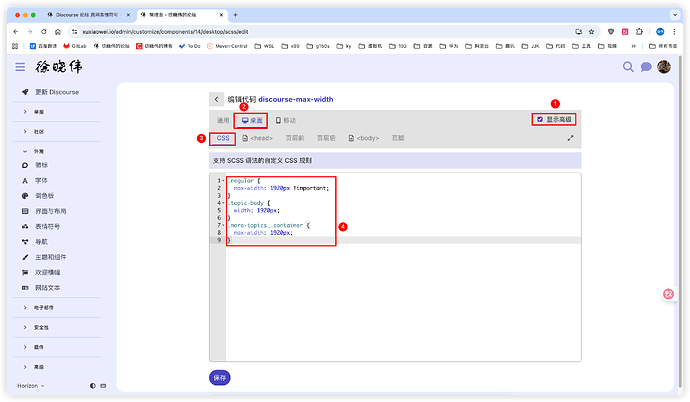Click the back arrow beside 编辑代码
The width and height of the screenshot is (690, 402).
pyautogui.click(x=216, y=99)
